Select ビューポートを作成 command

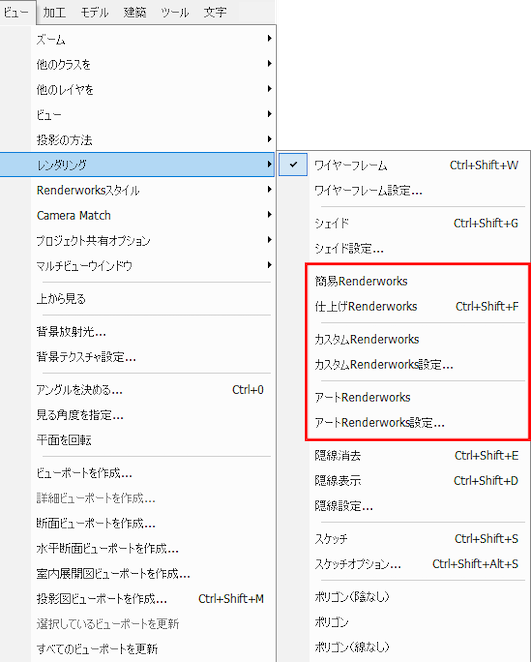(154, 473)
